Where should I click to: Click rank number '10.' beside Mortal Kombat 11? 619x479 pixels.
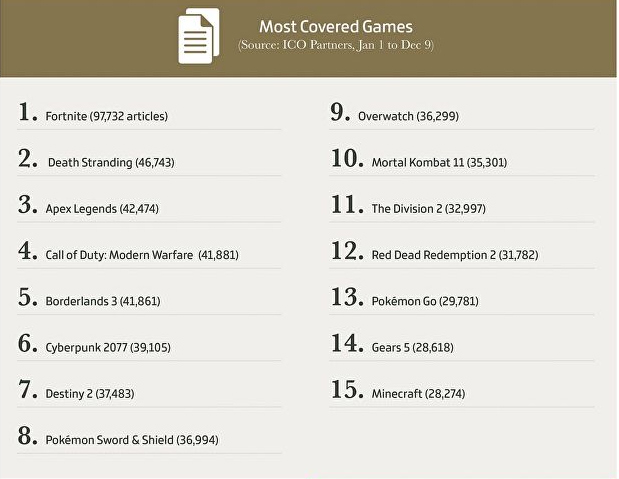coord(347,158)
